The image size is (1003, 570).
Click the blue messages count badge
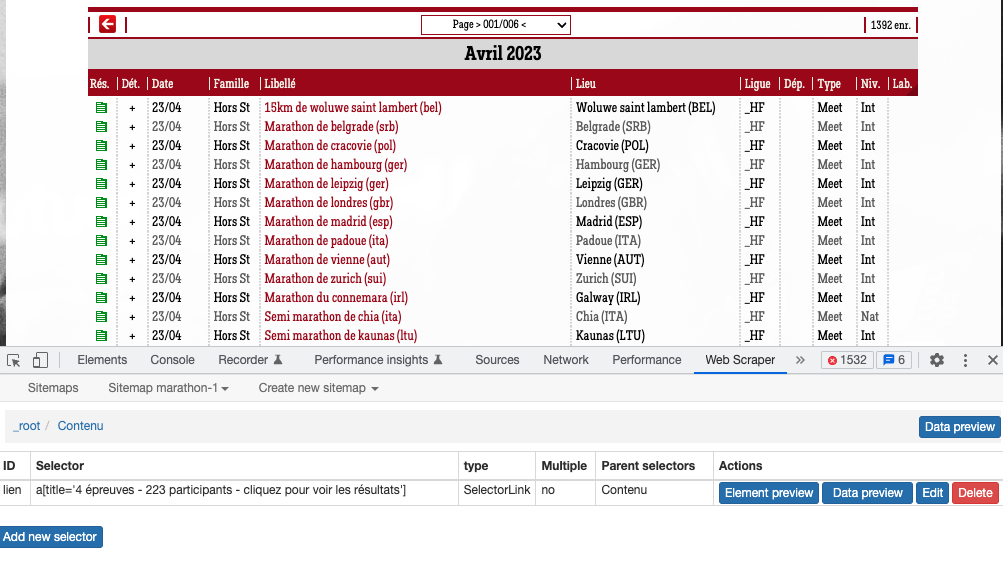893,360
